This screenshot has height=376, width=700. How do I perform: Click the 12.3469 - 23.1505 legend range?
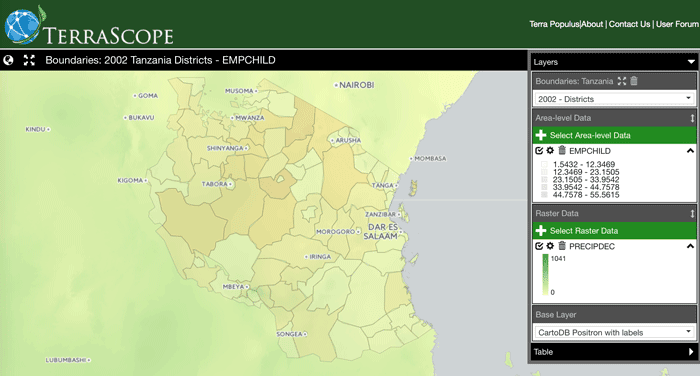click(586, 172)
